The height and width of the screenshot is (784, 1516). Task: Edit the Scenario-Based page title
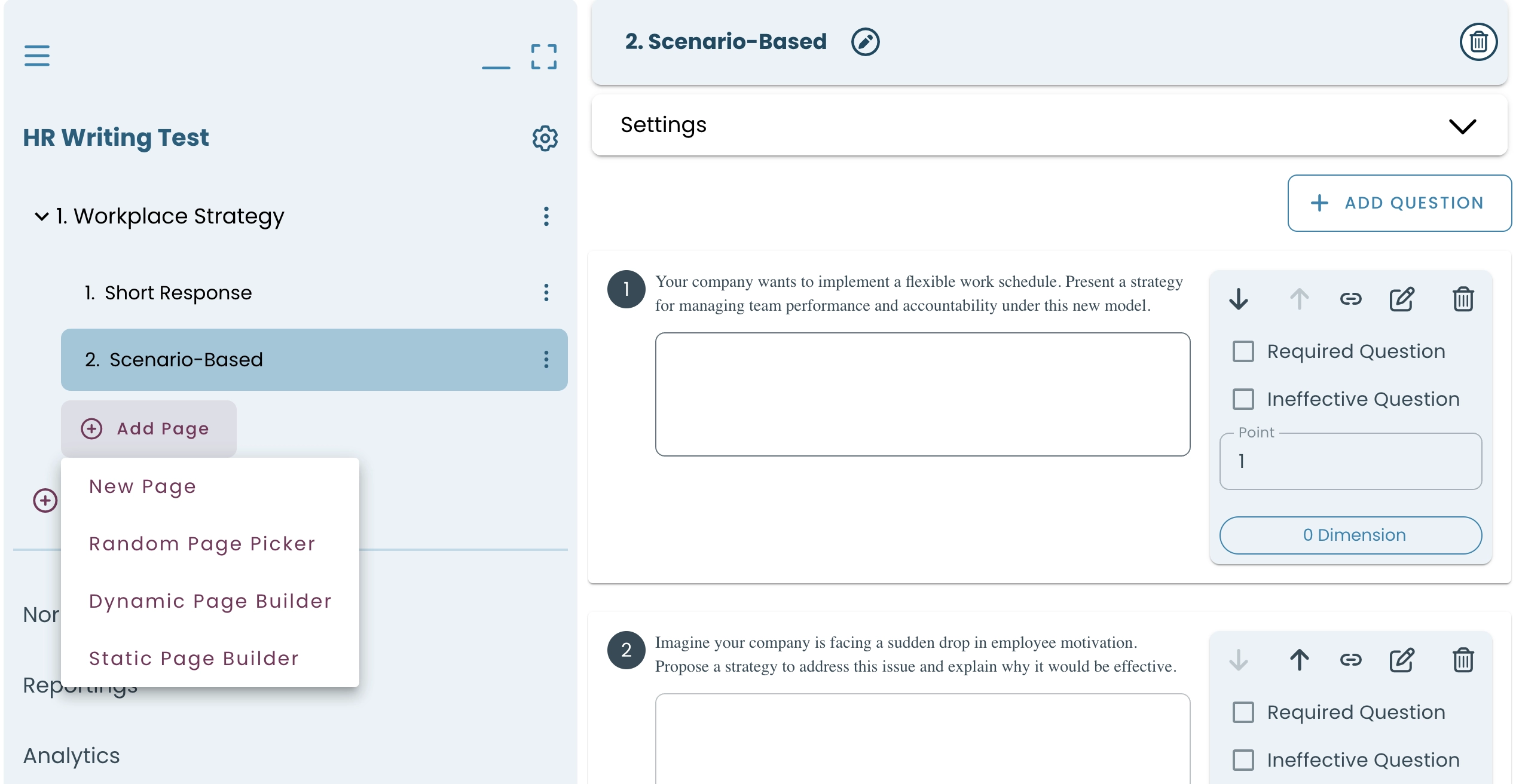point(865,42)
